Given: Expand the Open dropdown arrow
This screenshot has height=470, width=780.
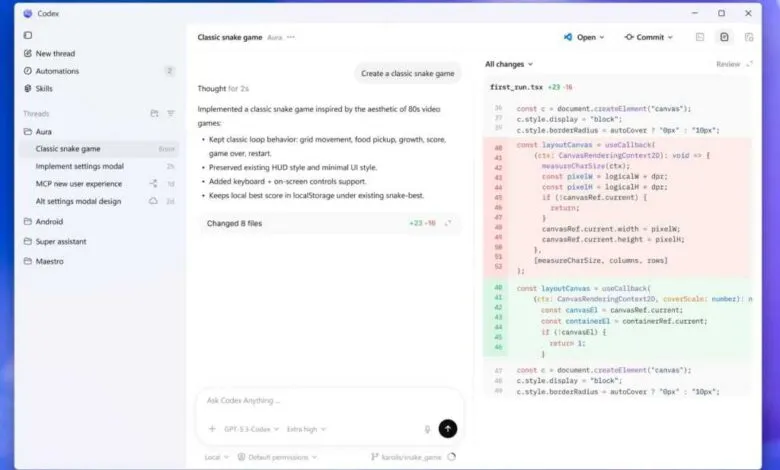Looking at the screenshot, I should [602, 37].
